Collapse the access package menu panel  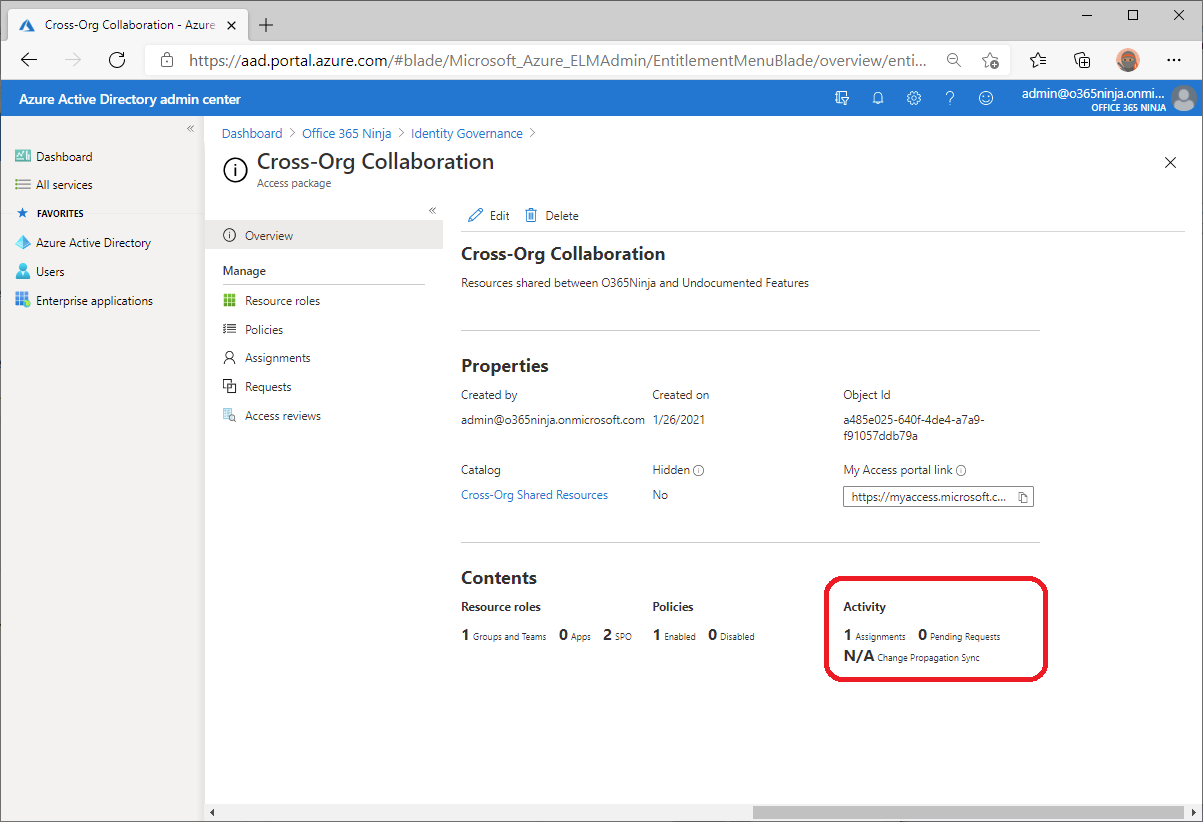point(432,210)
